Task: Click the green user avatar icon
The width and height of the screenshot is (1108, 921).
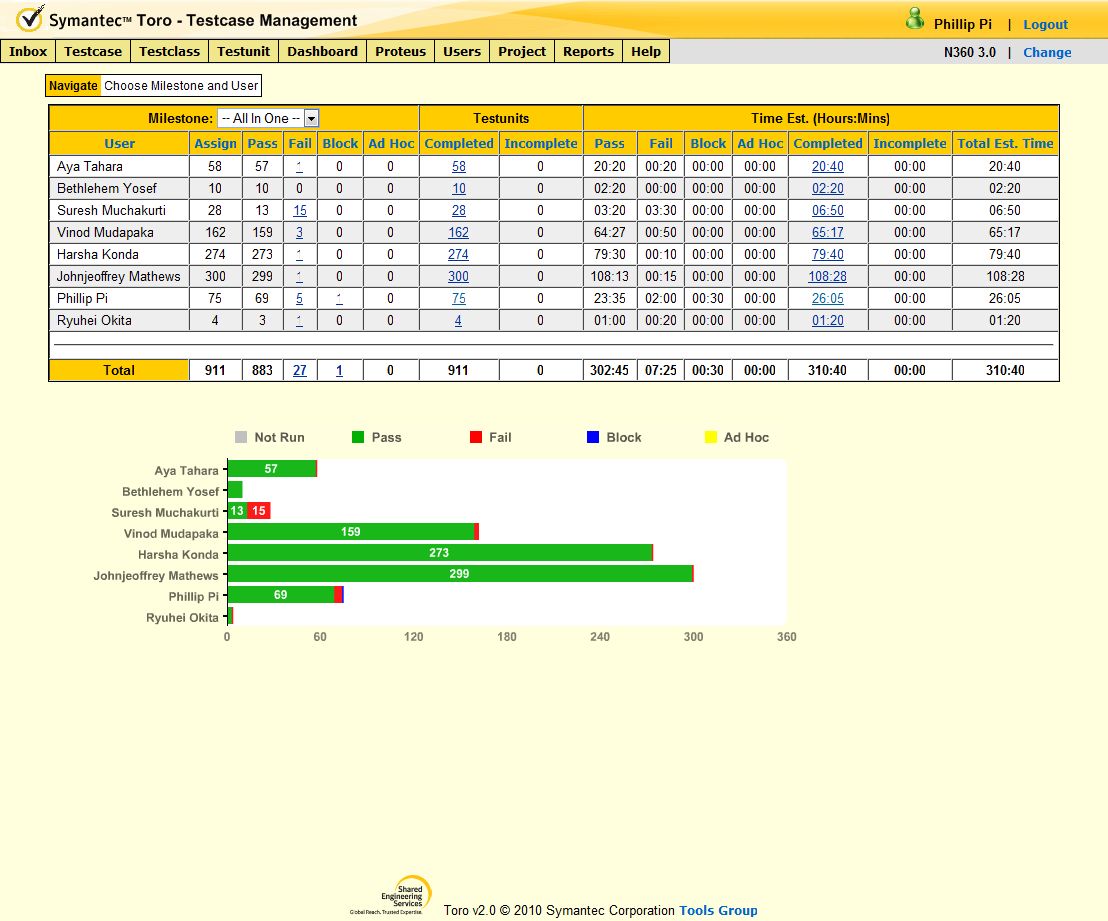Action: click(914, 19)
